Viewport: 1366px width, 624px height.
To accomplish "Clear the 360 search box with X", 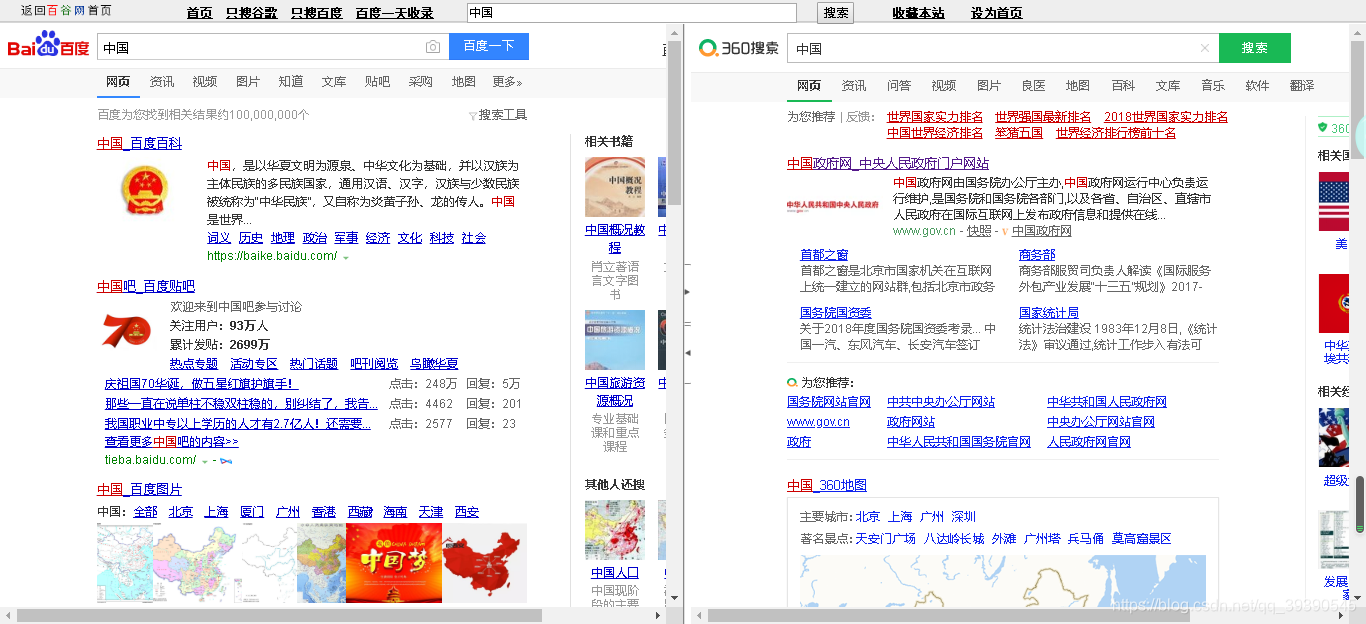I will pyautogui.click(x=1205, y=48).
